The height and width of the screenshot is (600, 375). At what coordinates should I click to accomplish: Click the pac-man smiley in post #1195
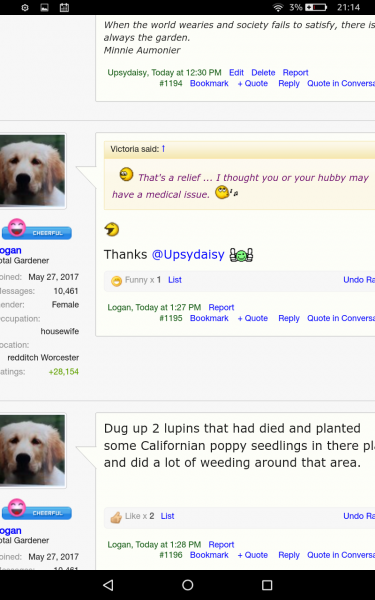coord(111,230)
